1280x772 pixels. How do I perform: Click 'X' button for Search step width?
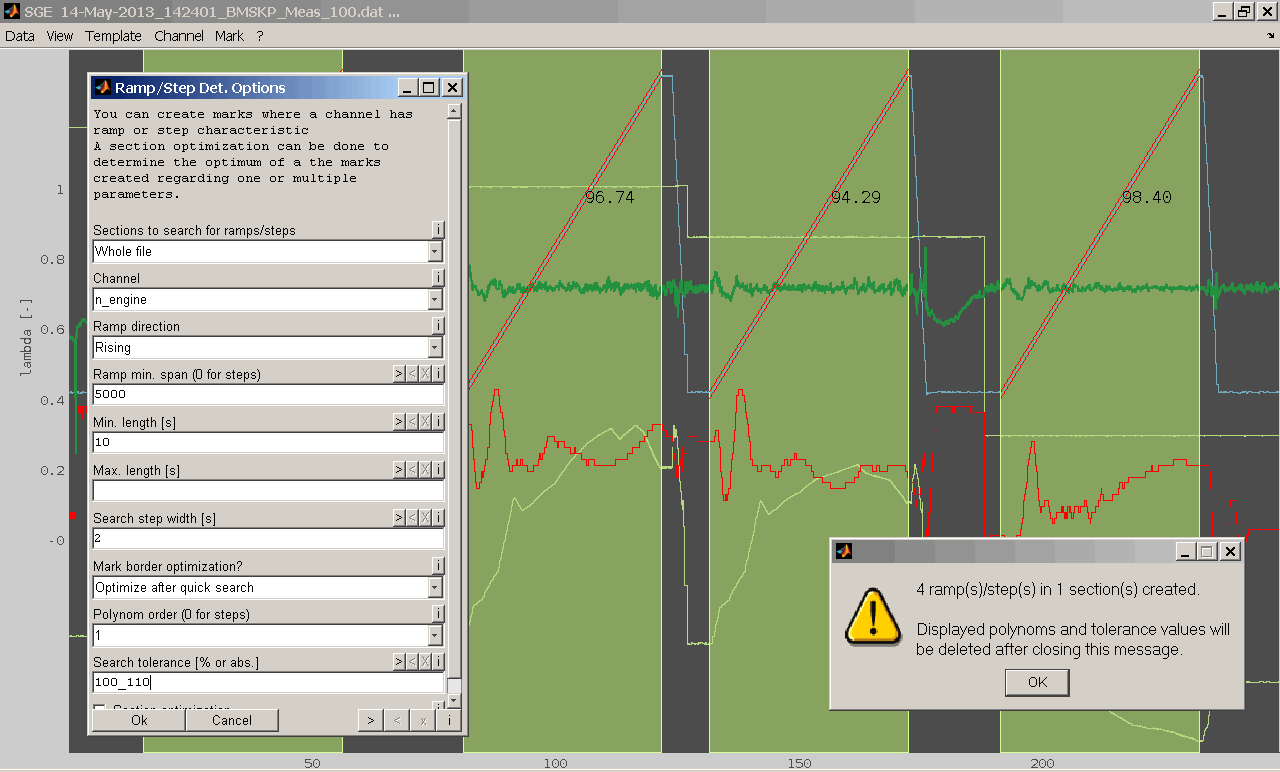click(425, 518)
